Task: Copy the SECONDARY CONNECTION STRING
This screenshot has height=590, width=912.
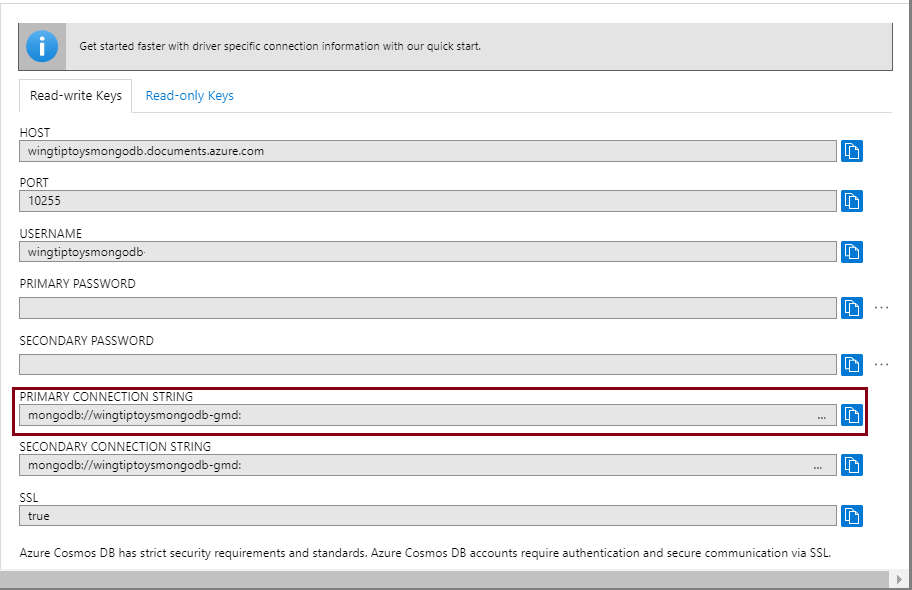Action: point(852,465)
